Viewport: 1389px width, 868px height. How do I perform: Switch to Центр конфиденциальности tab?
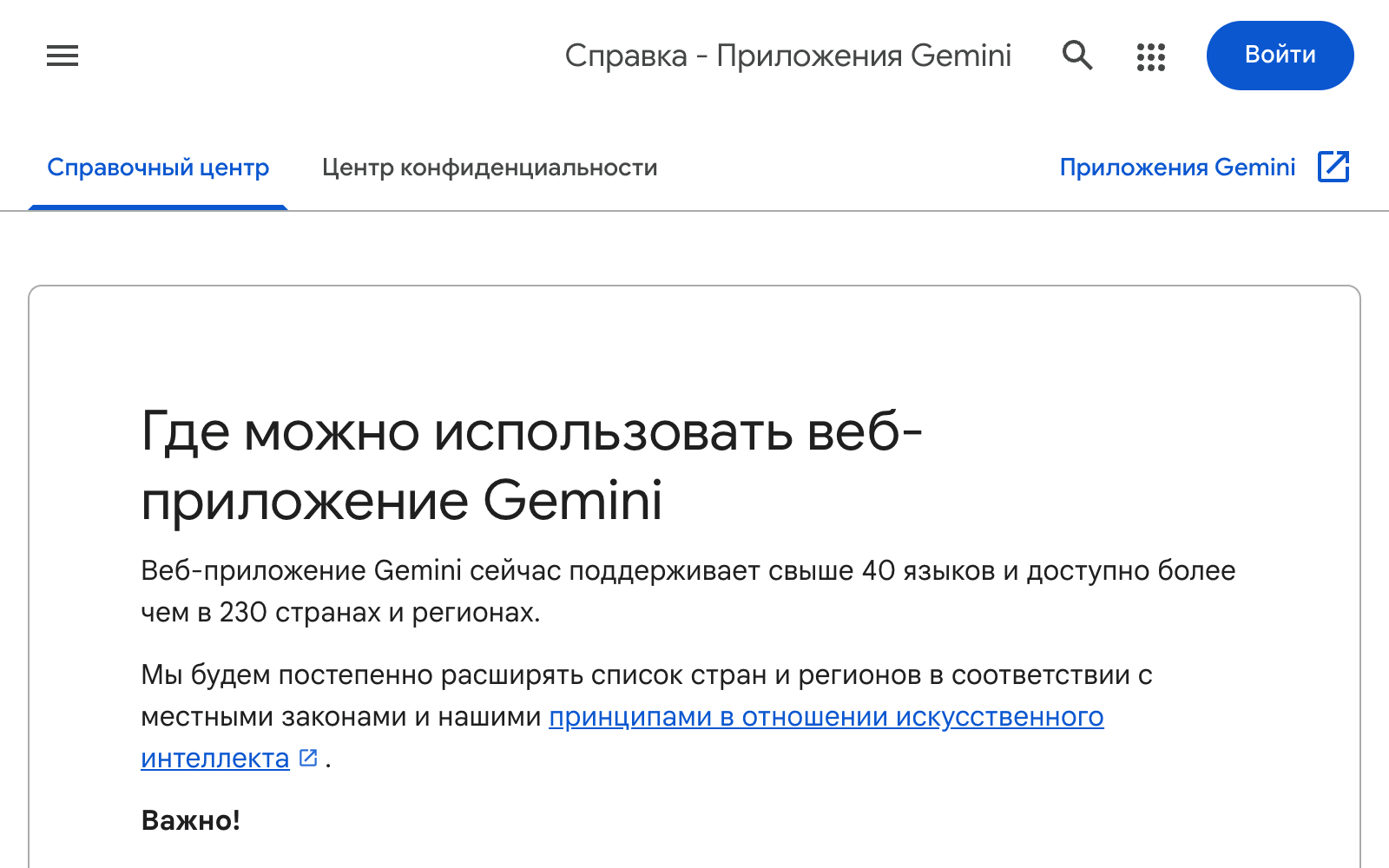point(490,168)
